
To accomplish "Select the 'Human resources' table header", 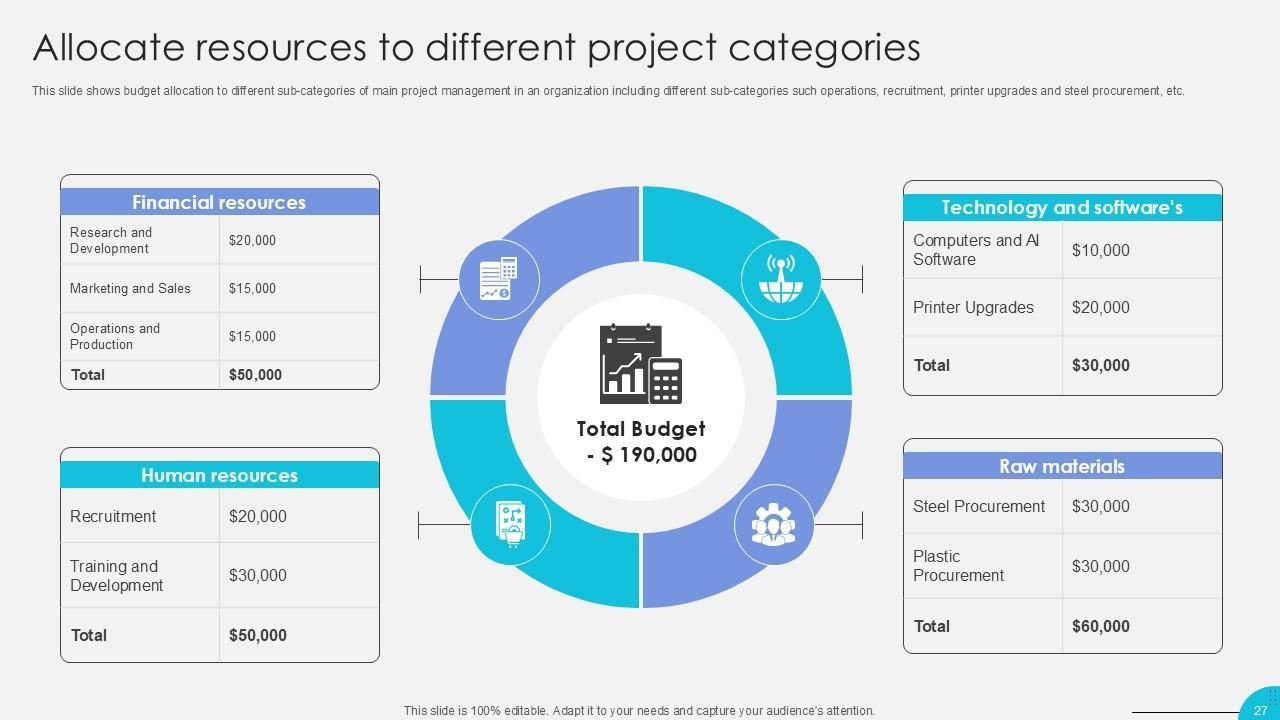I will point(220,475).
